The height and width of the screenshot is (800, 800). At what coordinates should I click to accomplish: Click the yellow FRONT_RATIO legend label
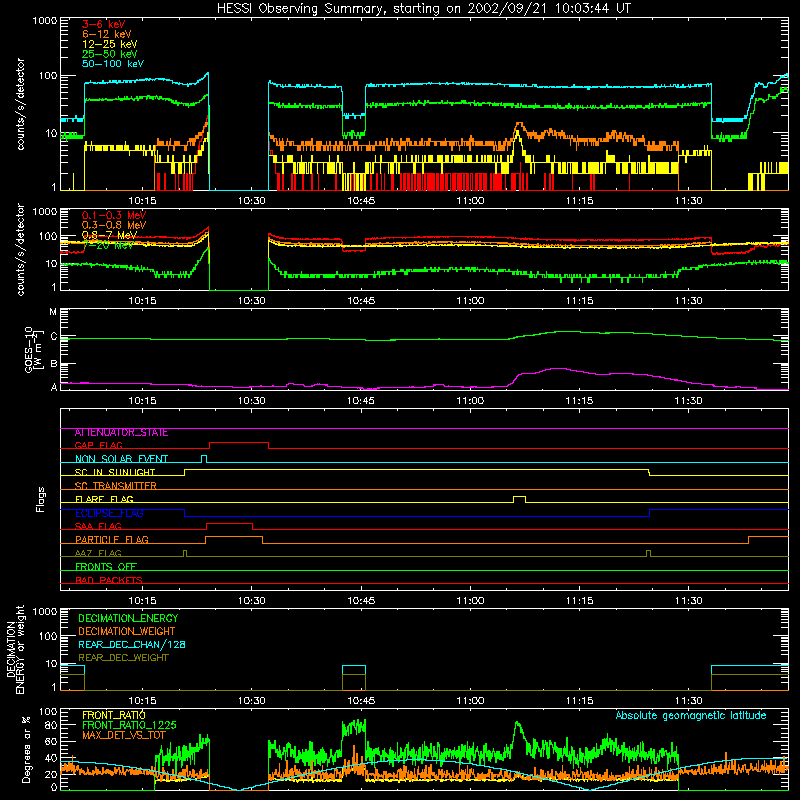pos(114,715)
